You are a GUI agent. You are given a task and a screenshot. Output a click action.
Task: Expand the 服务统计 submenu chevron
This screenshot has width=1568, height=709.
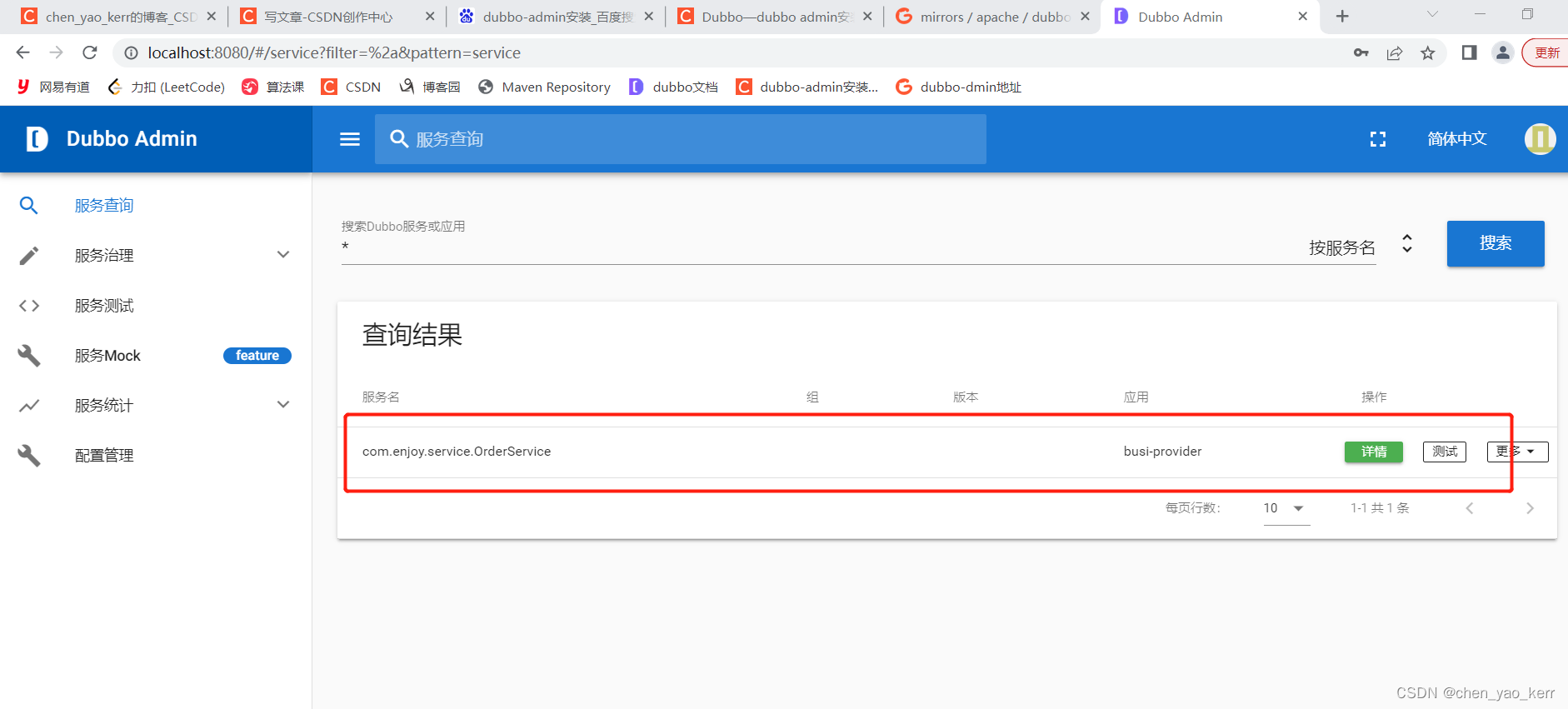pyautogui.click(x=283, y=405)
